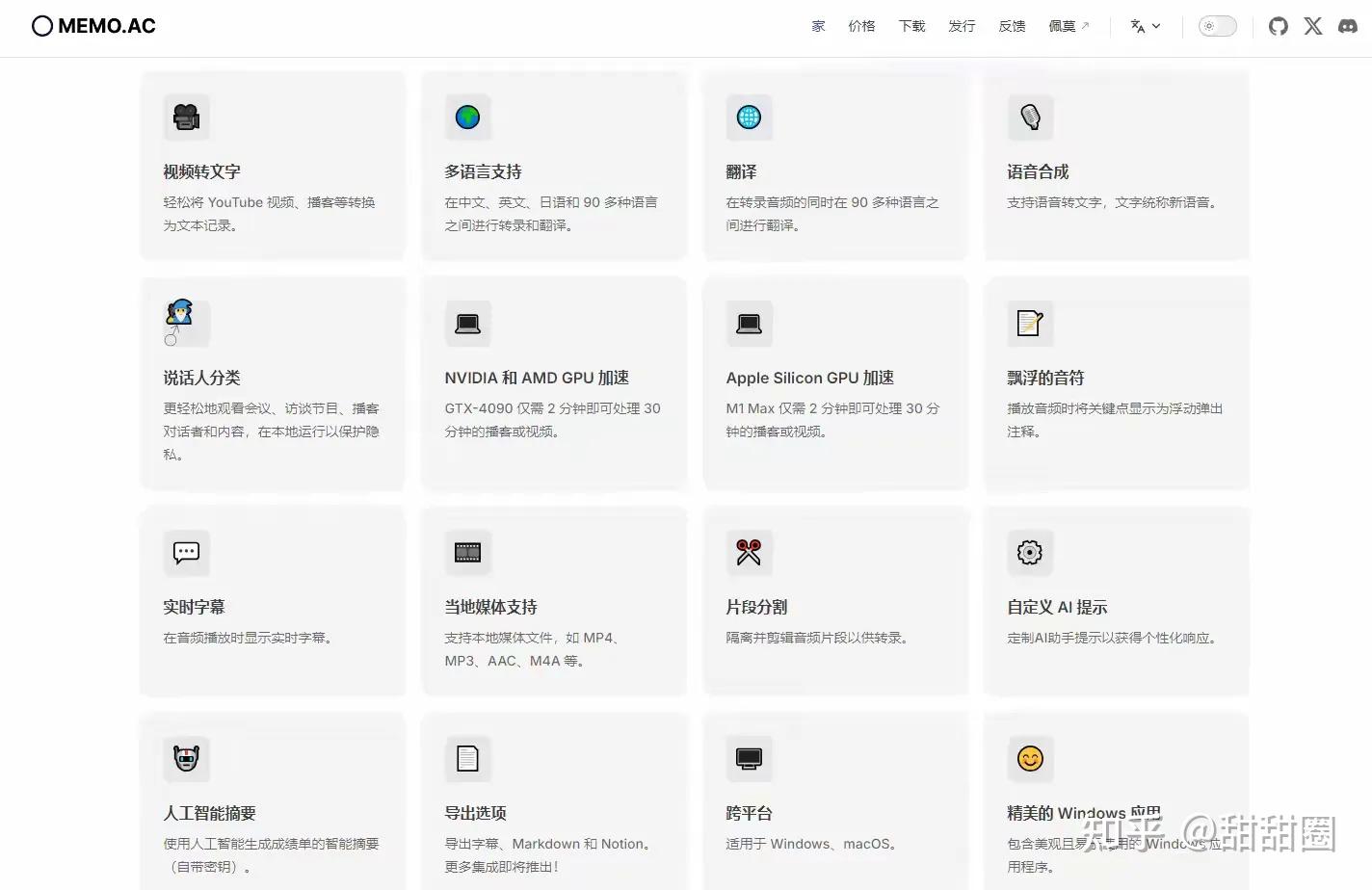
Task: Select the Apple Silicon GPU 加速 title
Action: pyautogui.click(x=809, y=378)
